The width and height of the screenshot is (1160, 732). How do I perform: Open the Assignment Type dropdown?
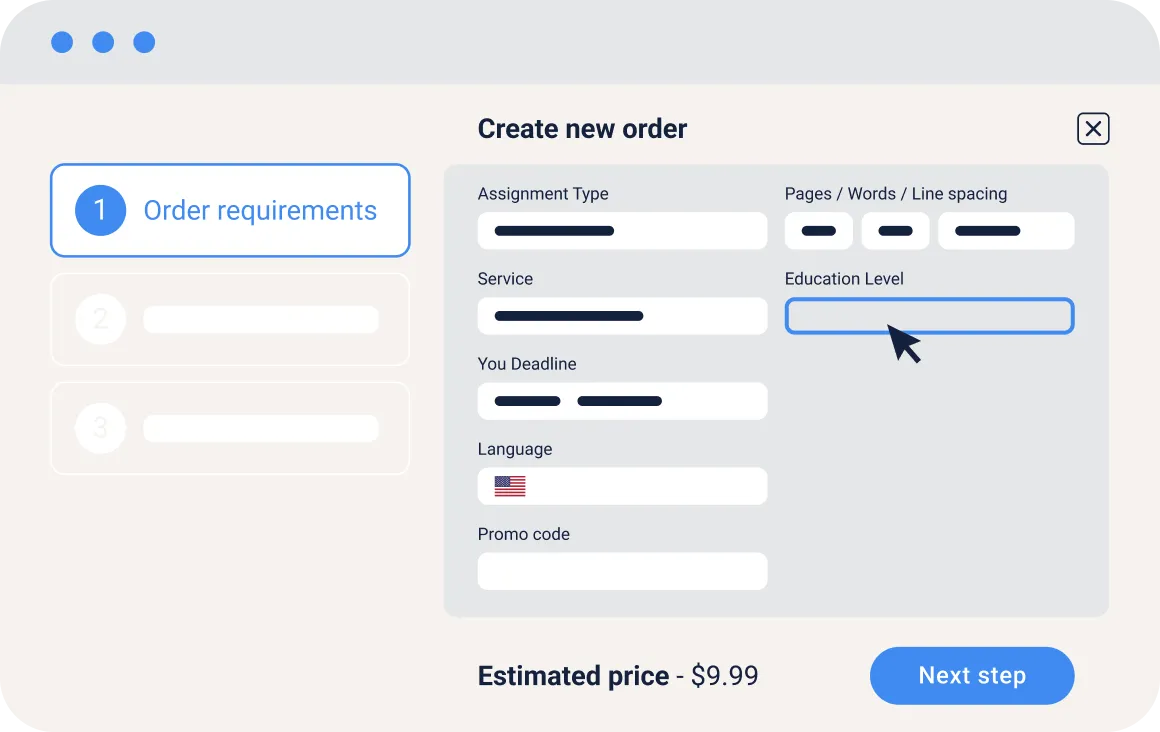[622, 231]
